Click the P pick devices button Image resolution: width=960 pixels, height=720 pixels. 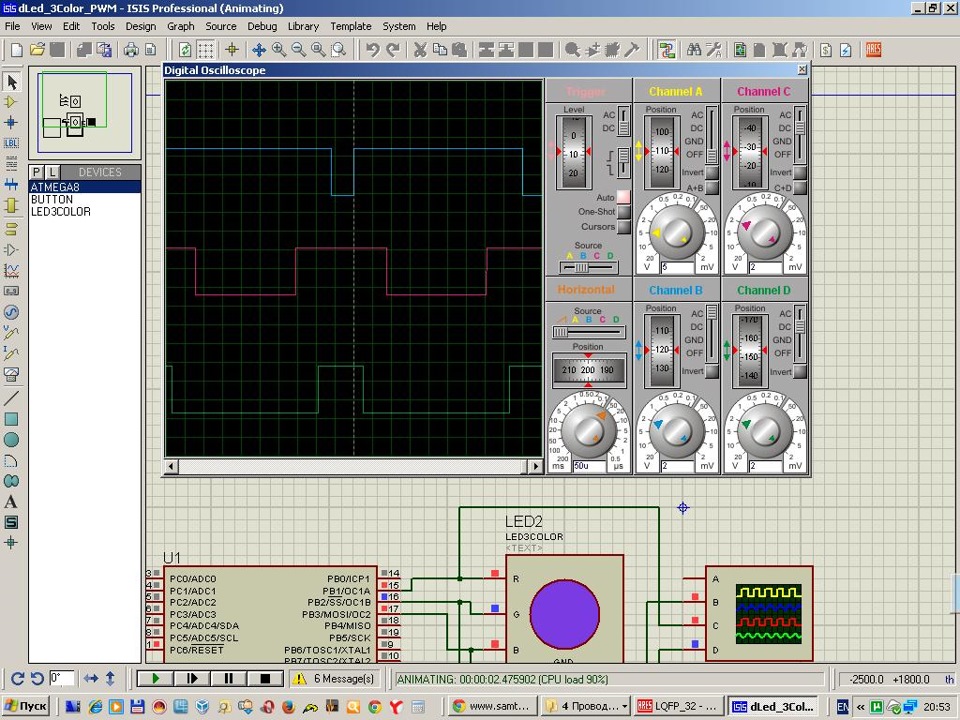click(x=37, y=172)
